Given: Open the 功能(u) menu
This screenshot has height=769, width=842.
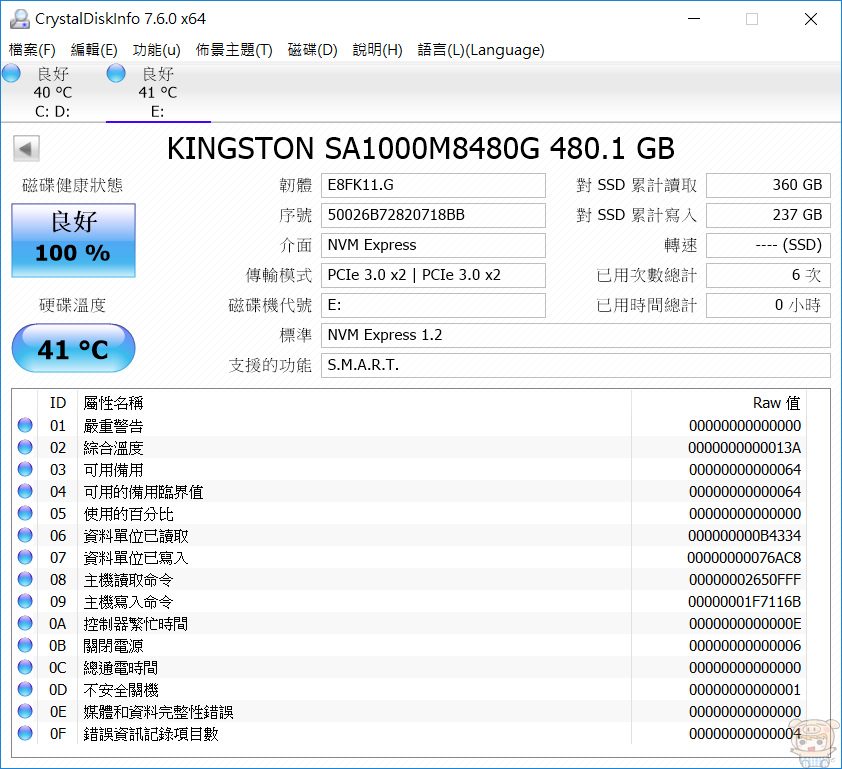Looking at the screenshot, I should point(157,50).
